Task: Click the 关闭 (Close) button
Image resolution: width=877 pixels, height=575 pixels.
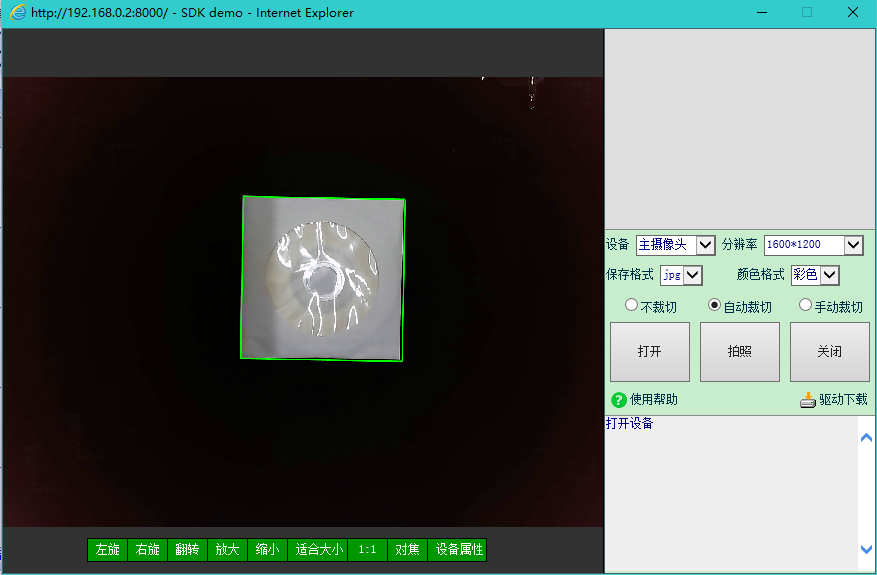Action: 830,352
